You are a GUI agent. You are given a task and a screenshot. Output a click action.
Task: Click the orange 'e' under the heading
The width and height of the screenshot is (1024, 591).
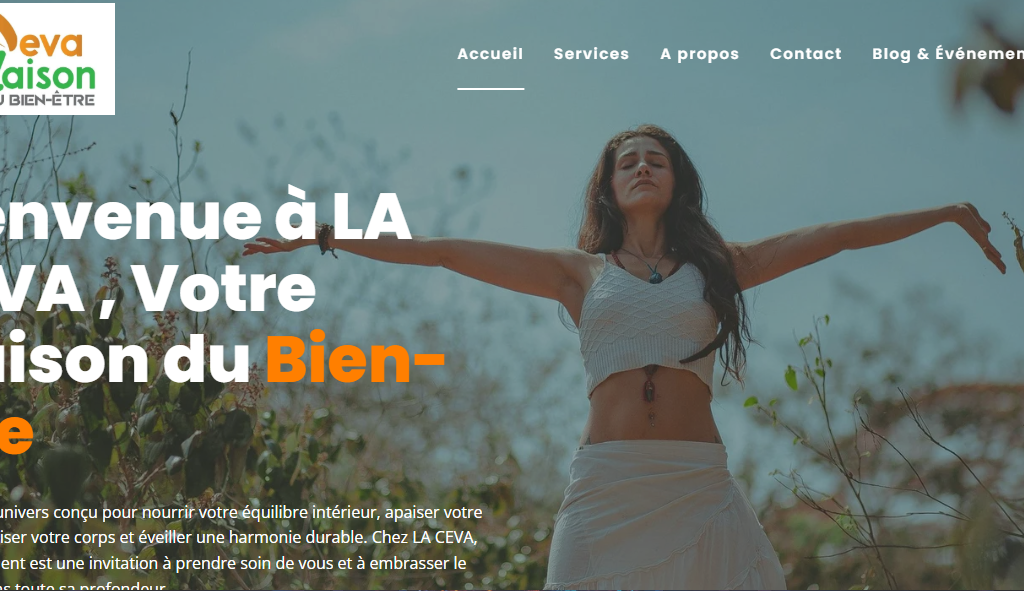click(16, 434)
